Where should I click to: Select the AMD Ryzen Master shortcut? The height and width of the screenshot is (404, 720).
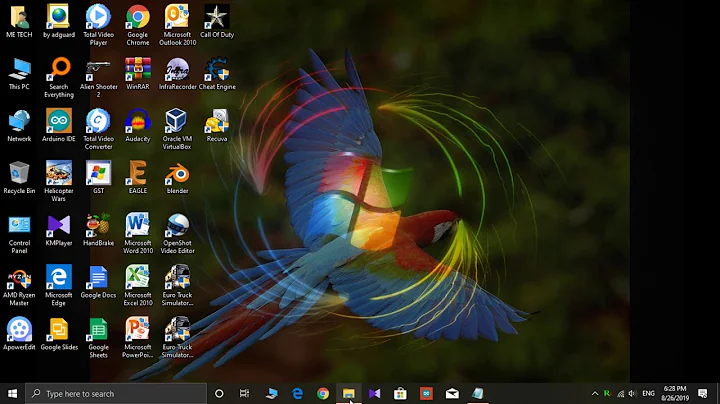pos(19,286)
